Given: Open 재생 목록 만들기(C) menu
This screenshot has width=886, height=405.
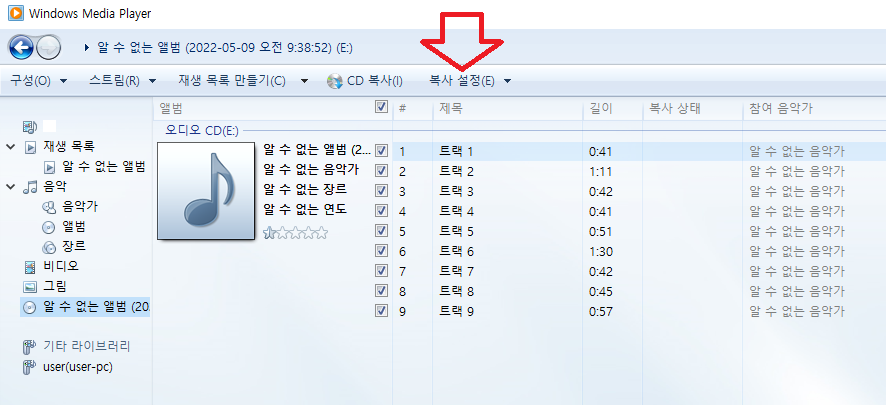Looking at the screenshot, I should click(x=240, y=81).
